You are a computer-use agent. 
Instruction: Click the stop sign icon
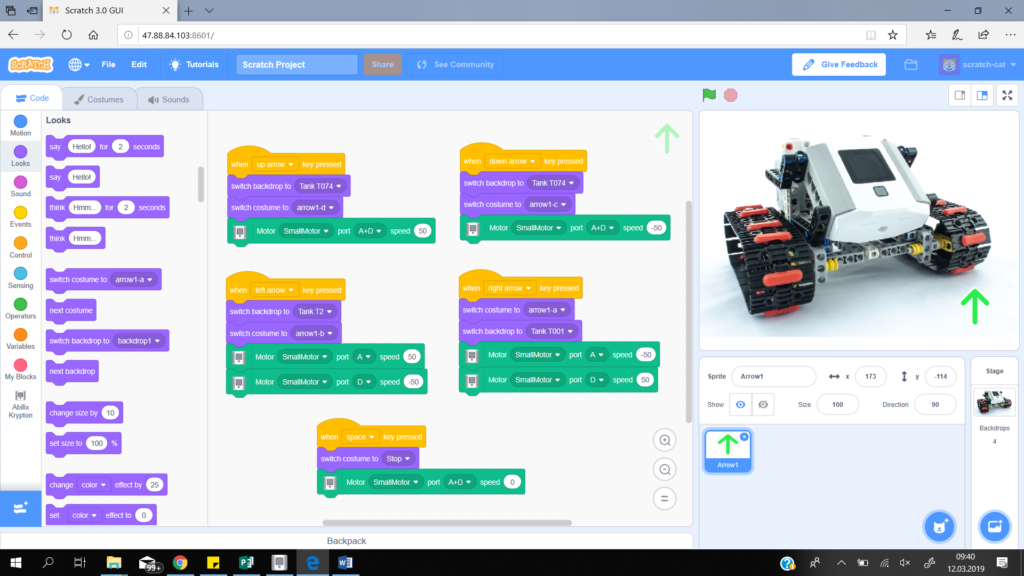pos(730,95)
